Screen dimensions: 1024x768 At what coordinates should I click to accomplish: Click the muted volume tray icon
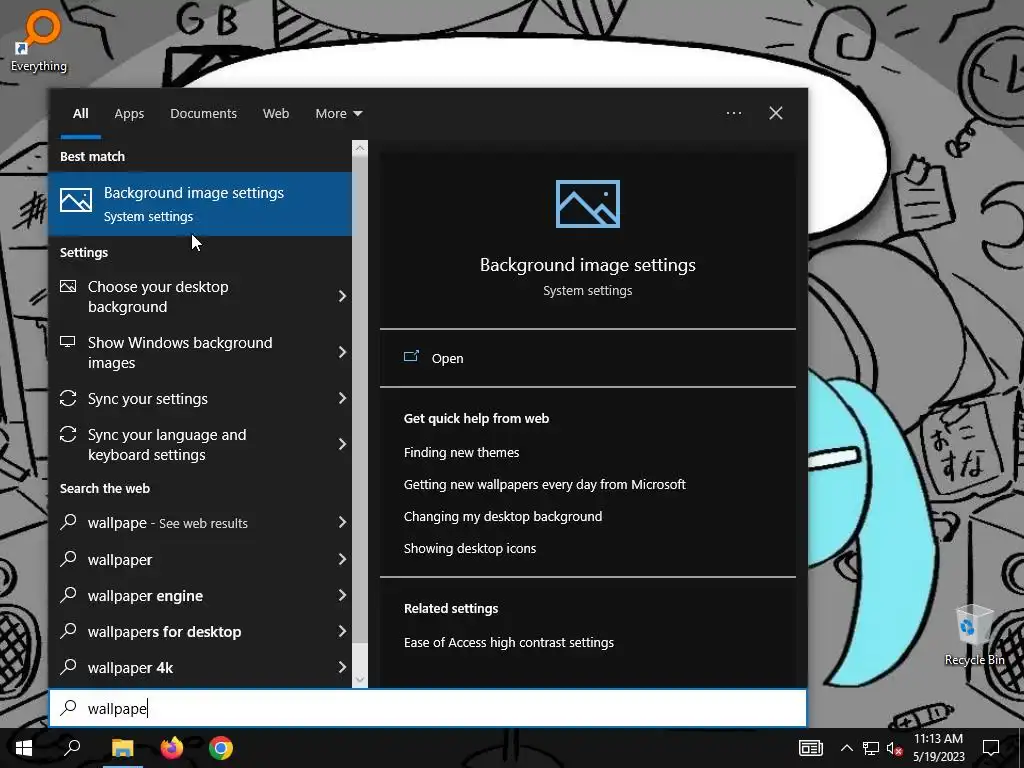[895, 748]
